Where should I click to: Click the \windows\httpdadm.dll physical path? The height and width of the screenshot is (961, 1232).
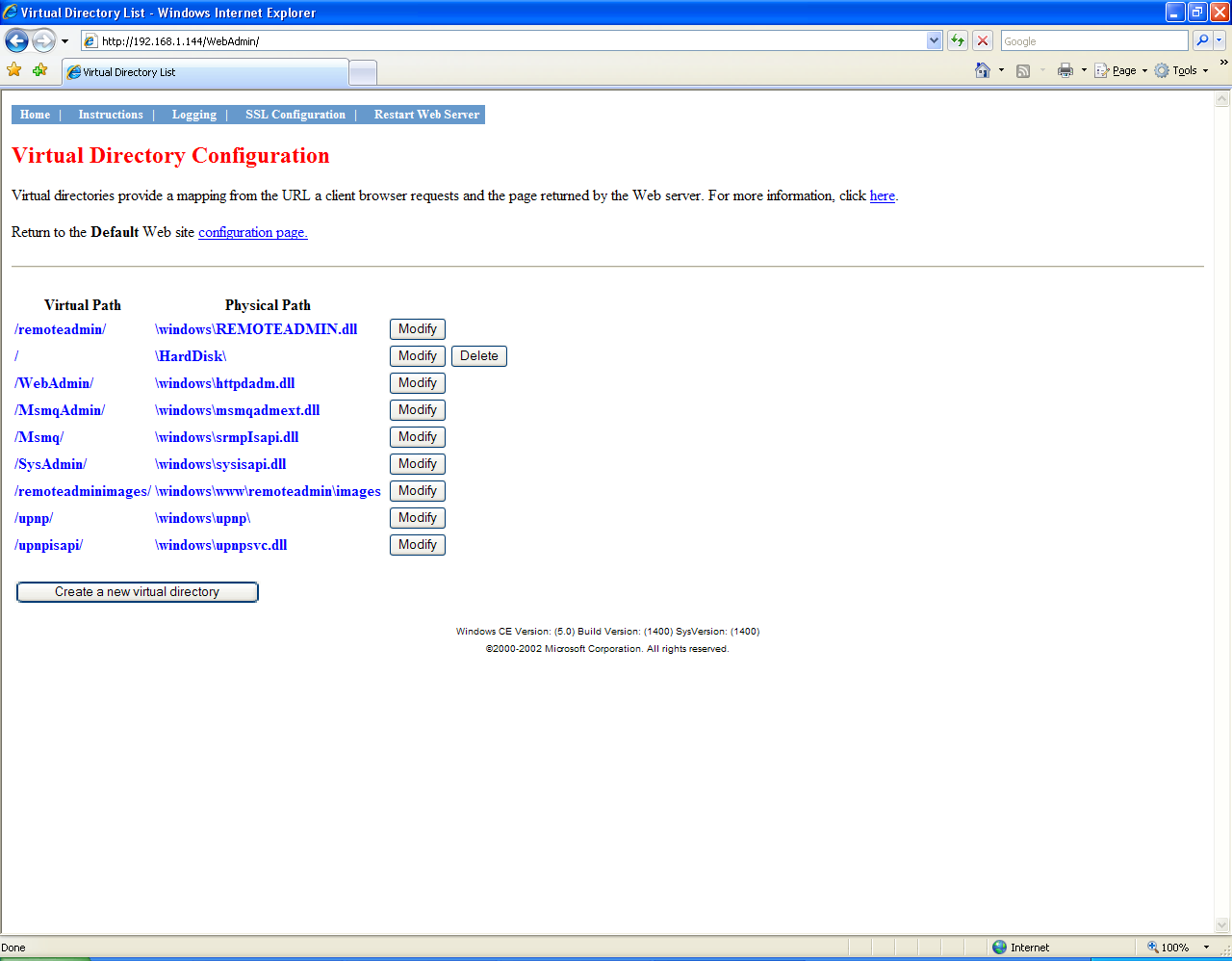click(x=225, y=383)
